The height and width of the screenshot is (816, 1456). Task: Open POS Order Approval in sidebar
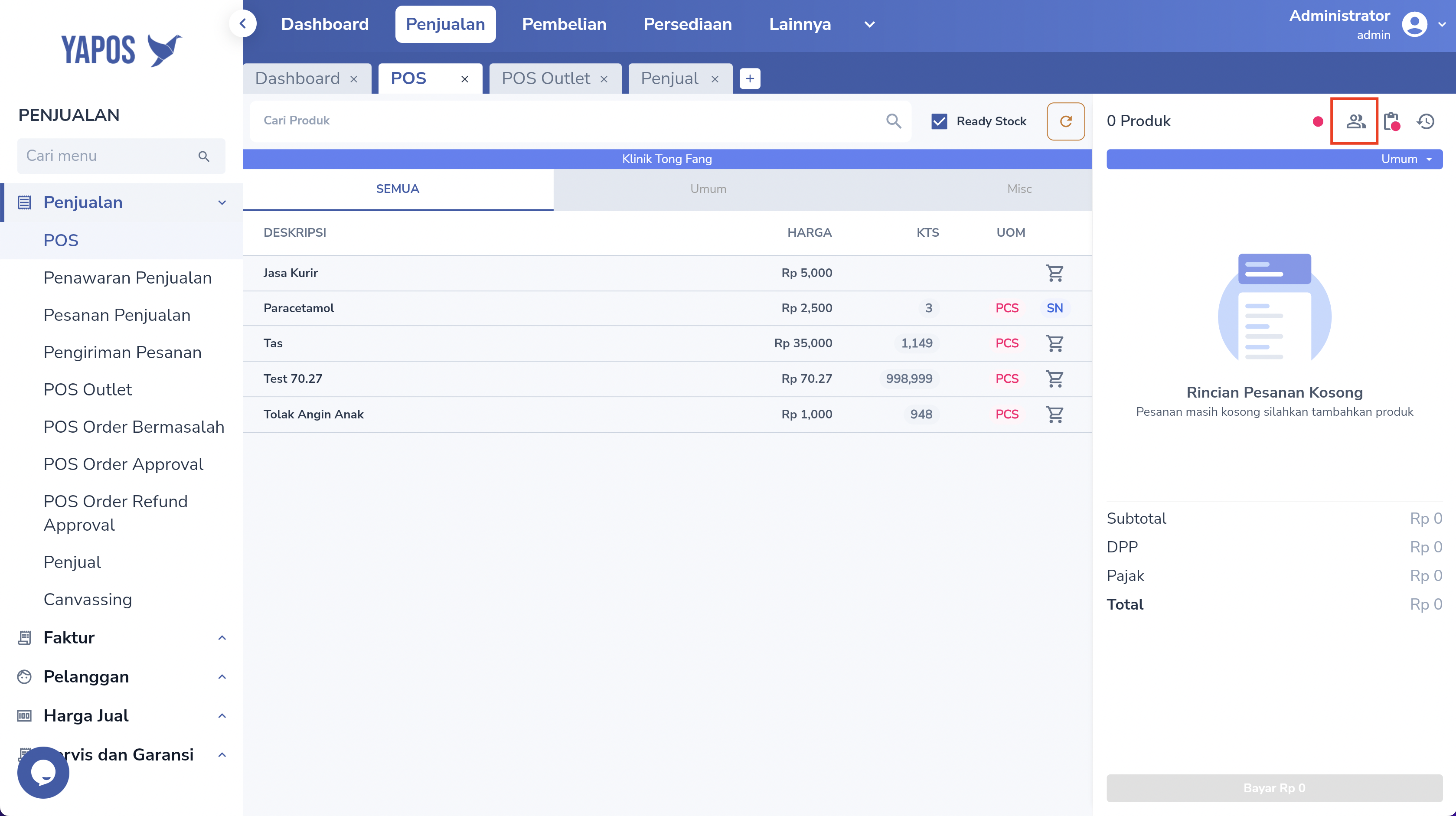123,464
